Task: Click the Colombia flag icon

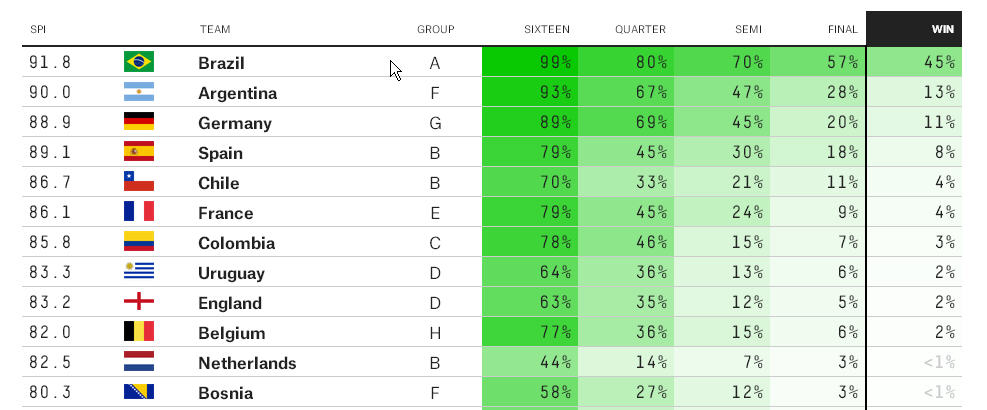Action: coord(138,242)
